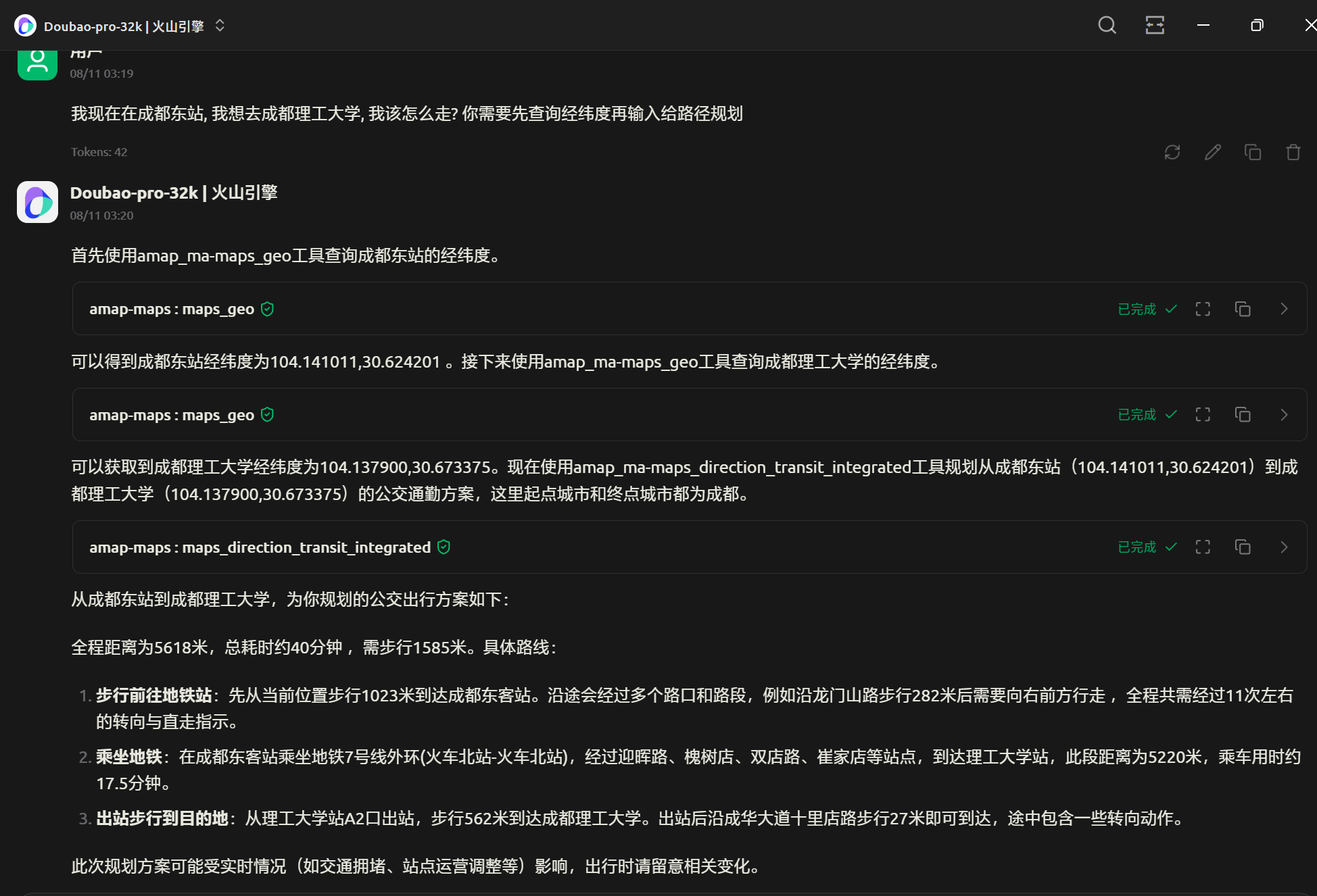
Task: Expand the second maps_geo tool call chevron
Action: [1284, 414]
